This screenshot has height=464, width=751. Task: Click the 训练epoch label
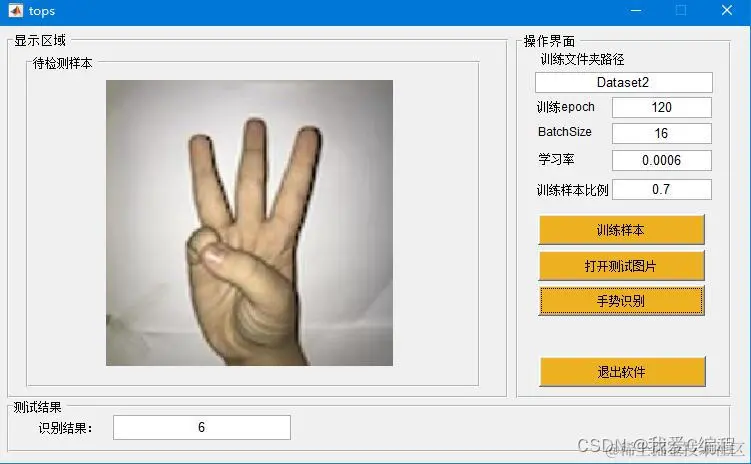pyautogui.click(x=566, y=107)
